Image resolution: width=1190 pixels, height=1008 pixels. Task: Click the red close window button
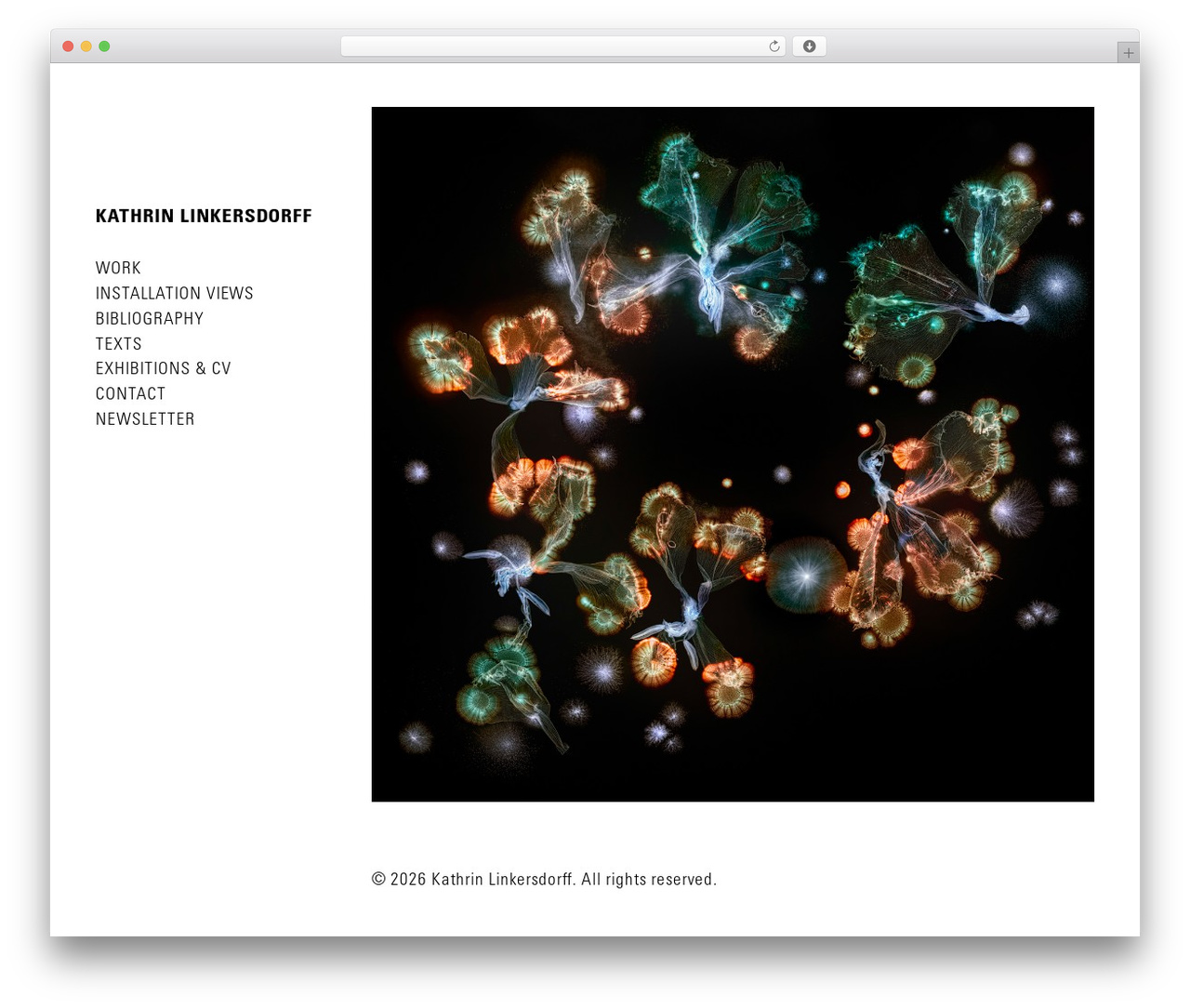click(68, 46)
